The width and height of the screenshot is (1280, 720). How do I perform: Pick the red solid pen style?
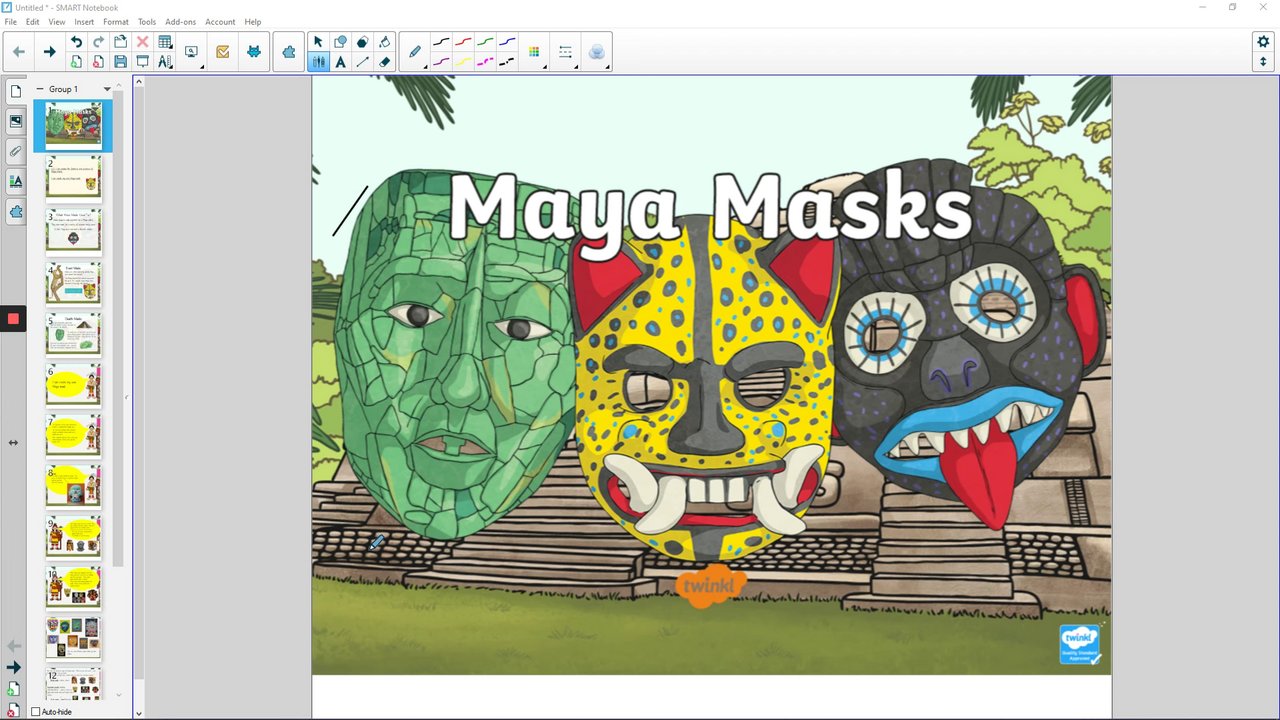click(x=463, y=42)
